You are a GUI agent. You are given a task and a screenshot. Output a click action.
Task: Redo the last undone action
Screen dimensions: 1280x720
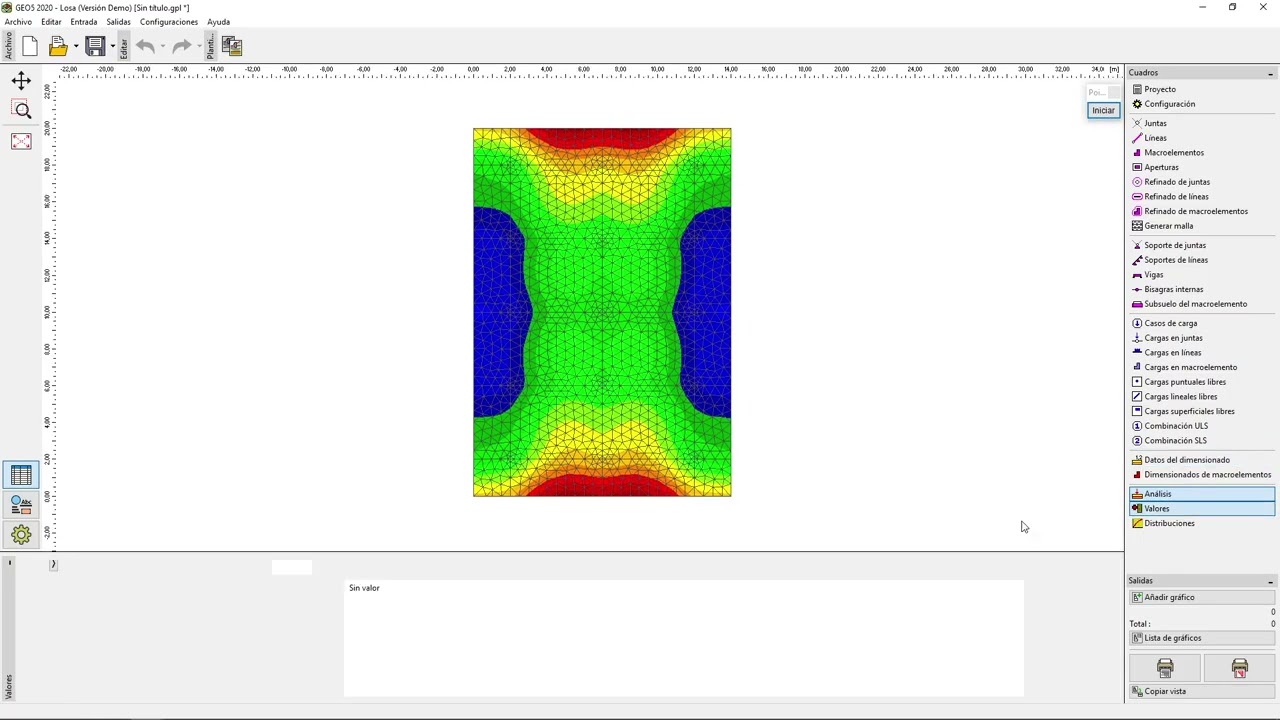181,46
